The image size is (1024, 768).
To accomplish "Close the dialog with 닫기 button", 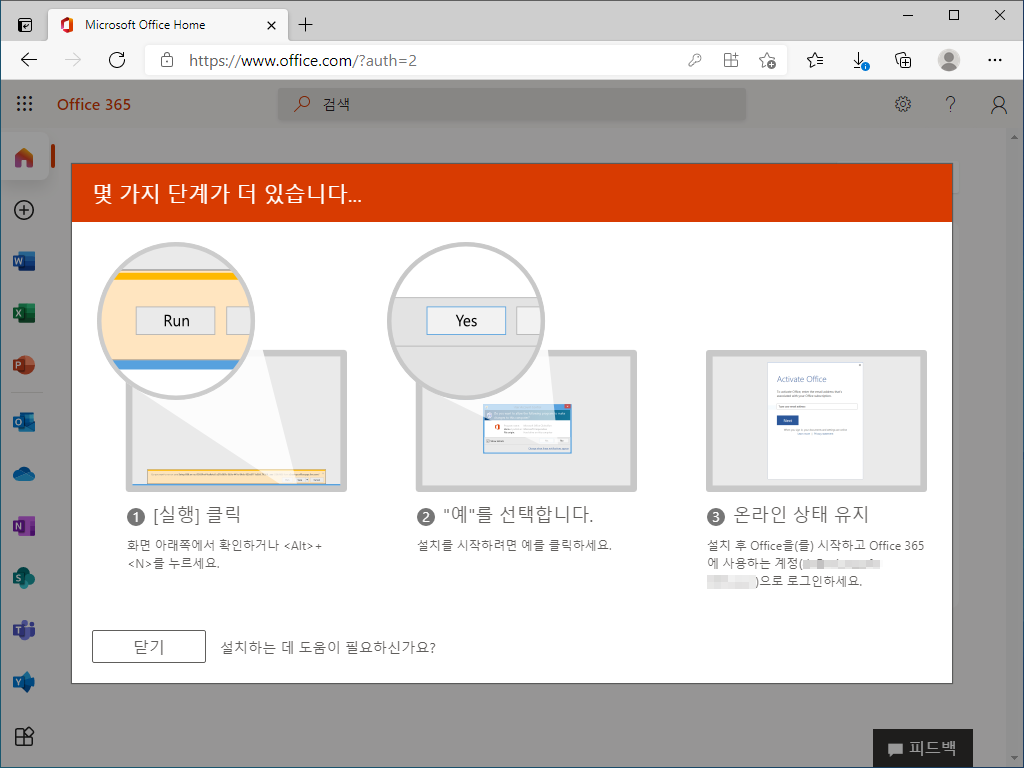I will coord(149,647).
